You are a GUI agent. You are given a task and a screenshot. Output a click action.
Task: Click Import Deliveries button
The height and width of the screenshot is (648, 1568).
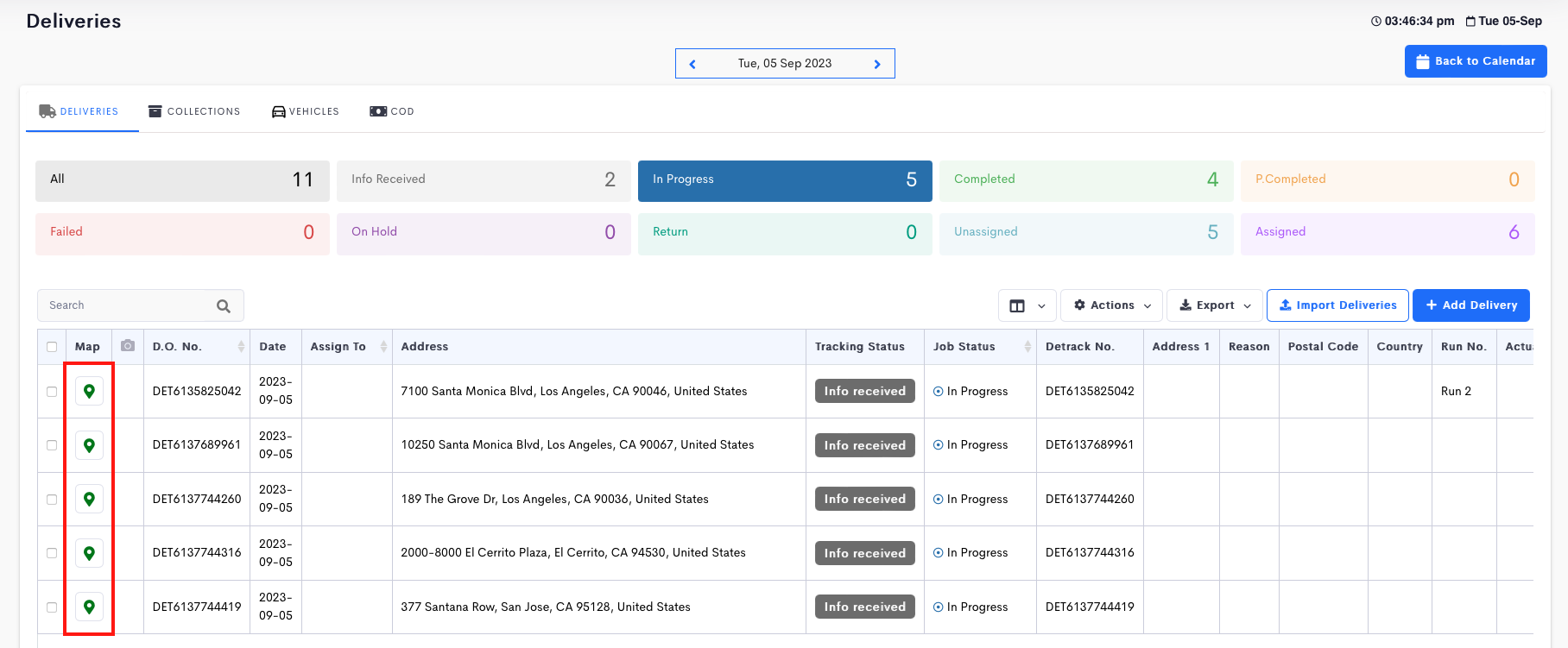[x=1337, y=305]
